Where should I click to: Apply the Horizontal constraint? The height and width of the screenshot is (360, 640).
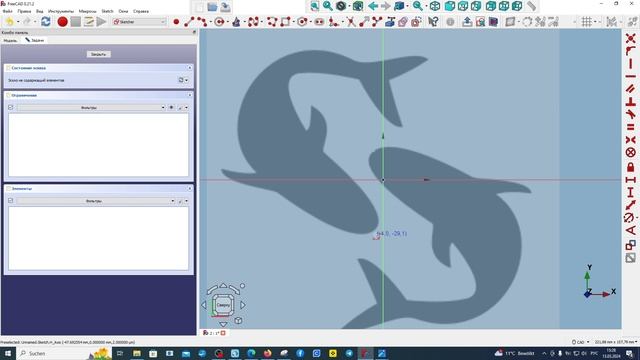point(631,76)
